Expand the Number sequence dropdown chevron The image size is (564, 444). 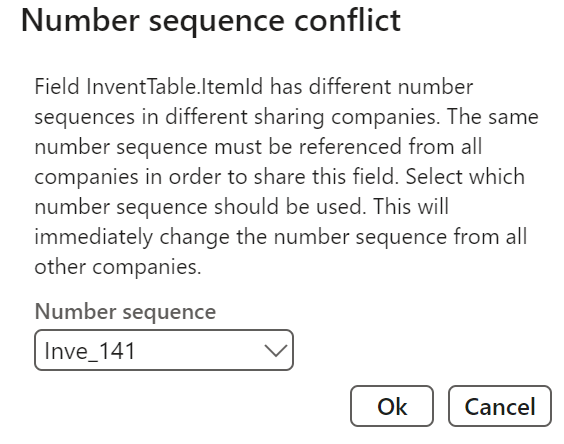tap(276, 350)
